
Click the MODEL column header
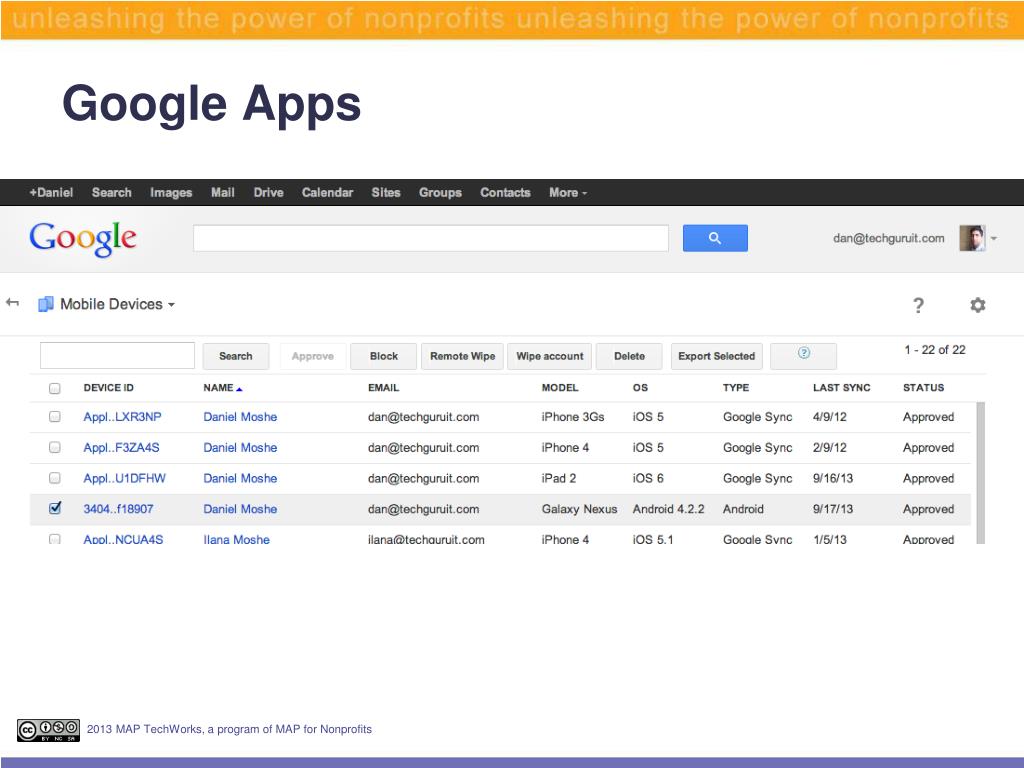560,388
